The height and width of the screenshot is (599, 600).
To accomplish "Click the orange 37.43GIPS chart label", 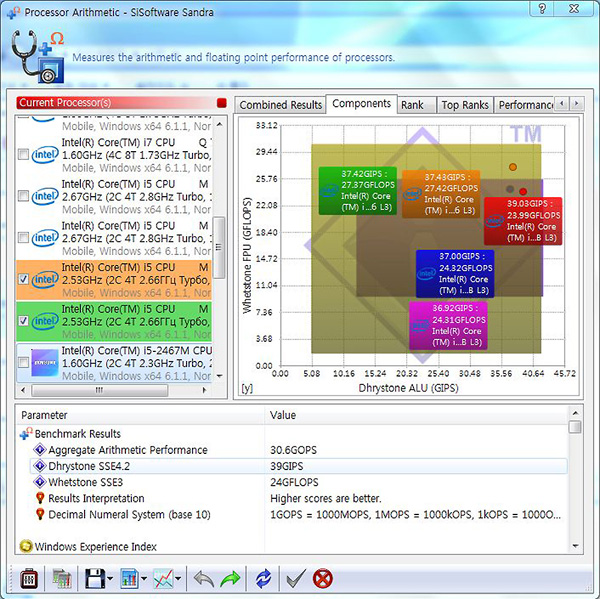I will [x=441, y=194].
